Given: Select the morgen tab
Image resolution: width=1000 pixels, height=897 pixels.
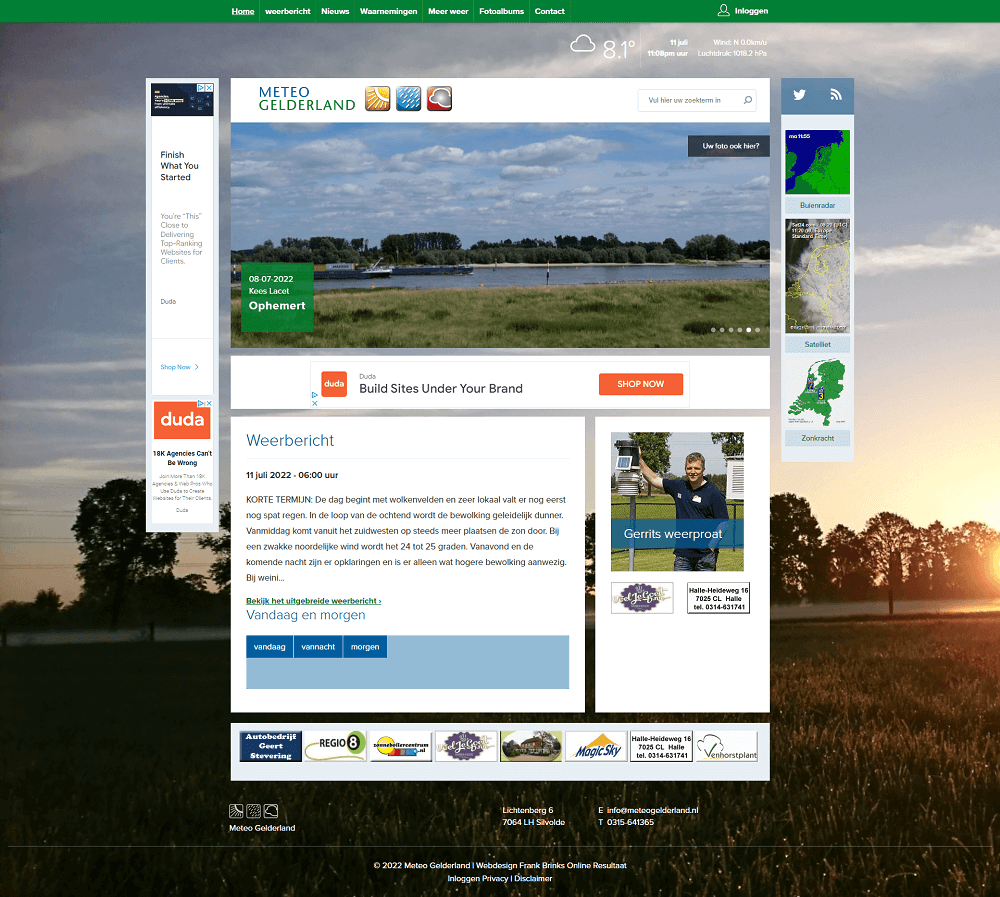Looking at the screenshot, I should pyautogui.click(x=365, y=646).
